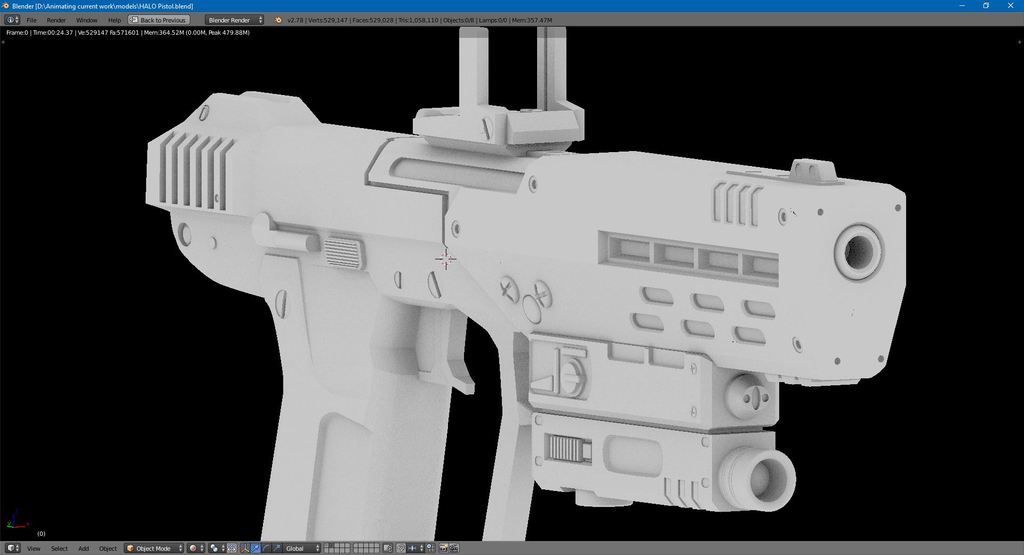Click the XYZ axis gizmo in viewport corner
Screen dimensions: 1024x555
(17, 520)
